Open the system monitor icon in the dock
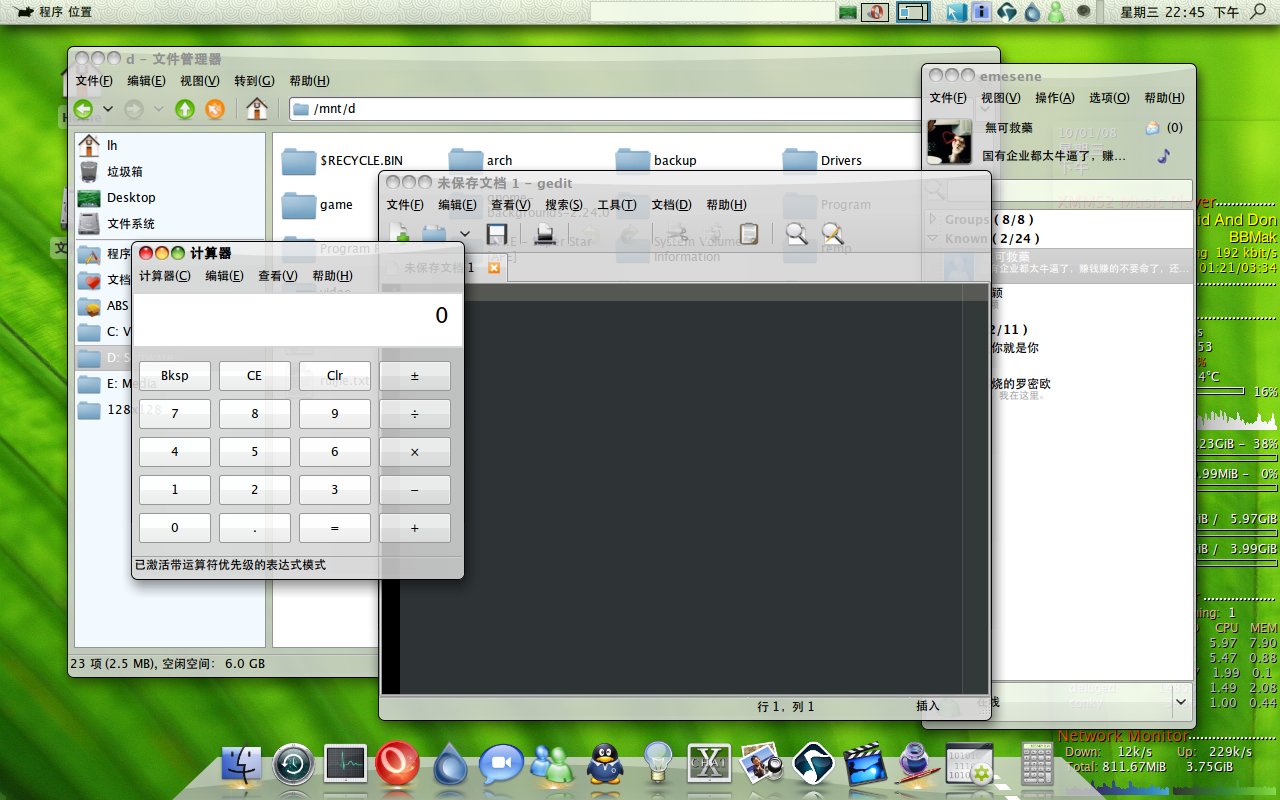Screen dimensions: 1280x800 click(346, 764)
